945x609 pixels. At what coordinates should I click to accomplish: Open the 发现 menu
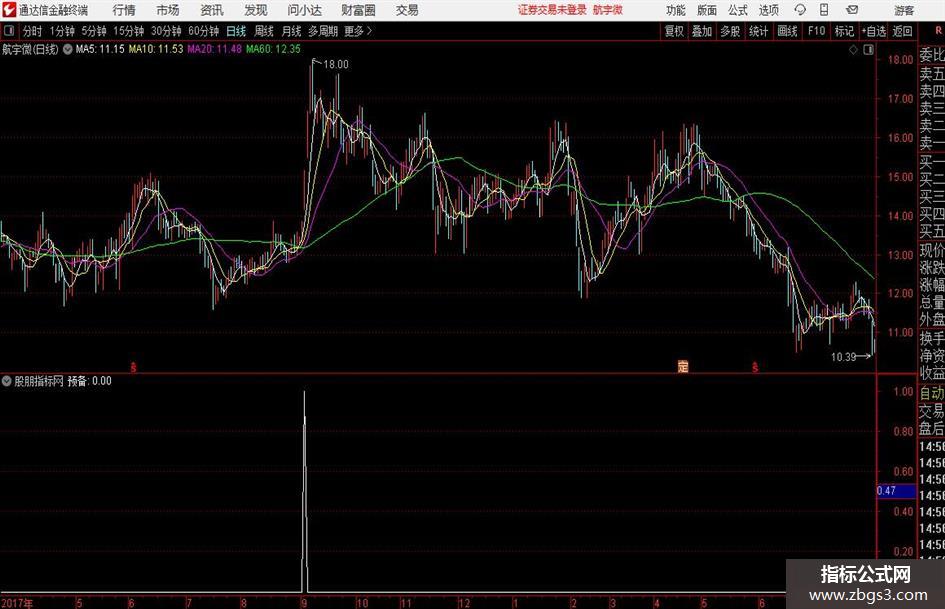pyautogui.click(x=256, y=10)
